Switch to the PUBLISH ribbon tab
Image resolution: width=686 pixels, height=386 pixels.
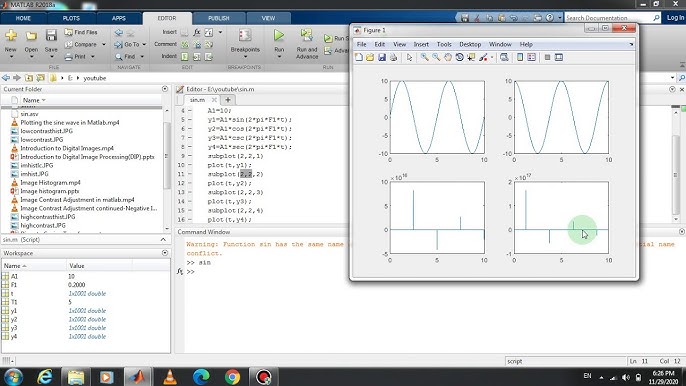[219, 18]
